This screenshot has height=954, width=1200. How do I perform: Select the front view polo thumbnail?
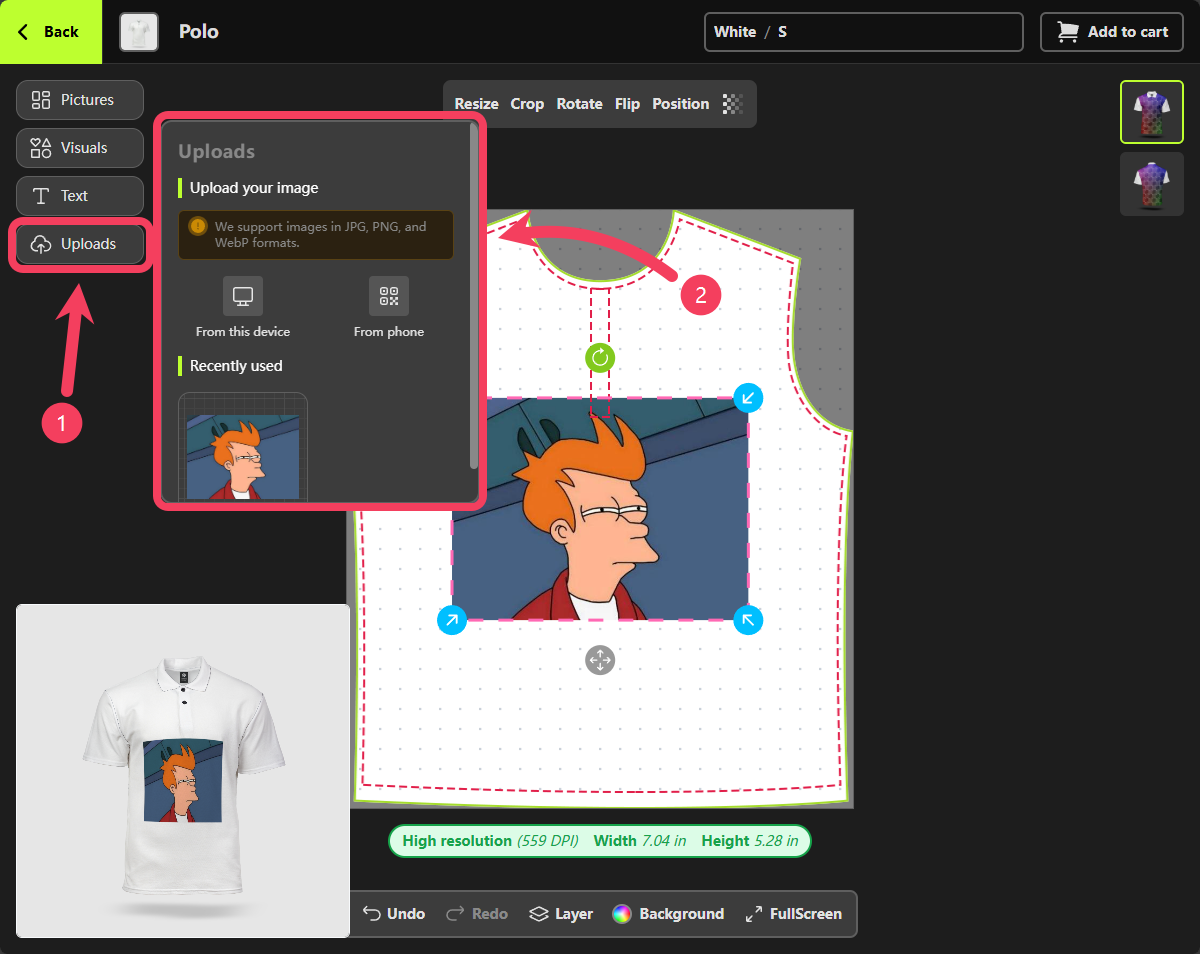tap(1152, 112)
